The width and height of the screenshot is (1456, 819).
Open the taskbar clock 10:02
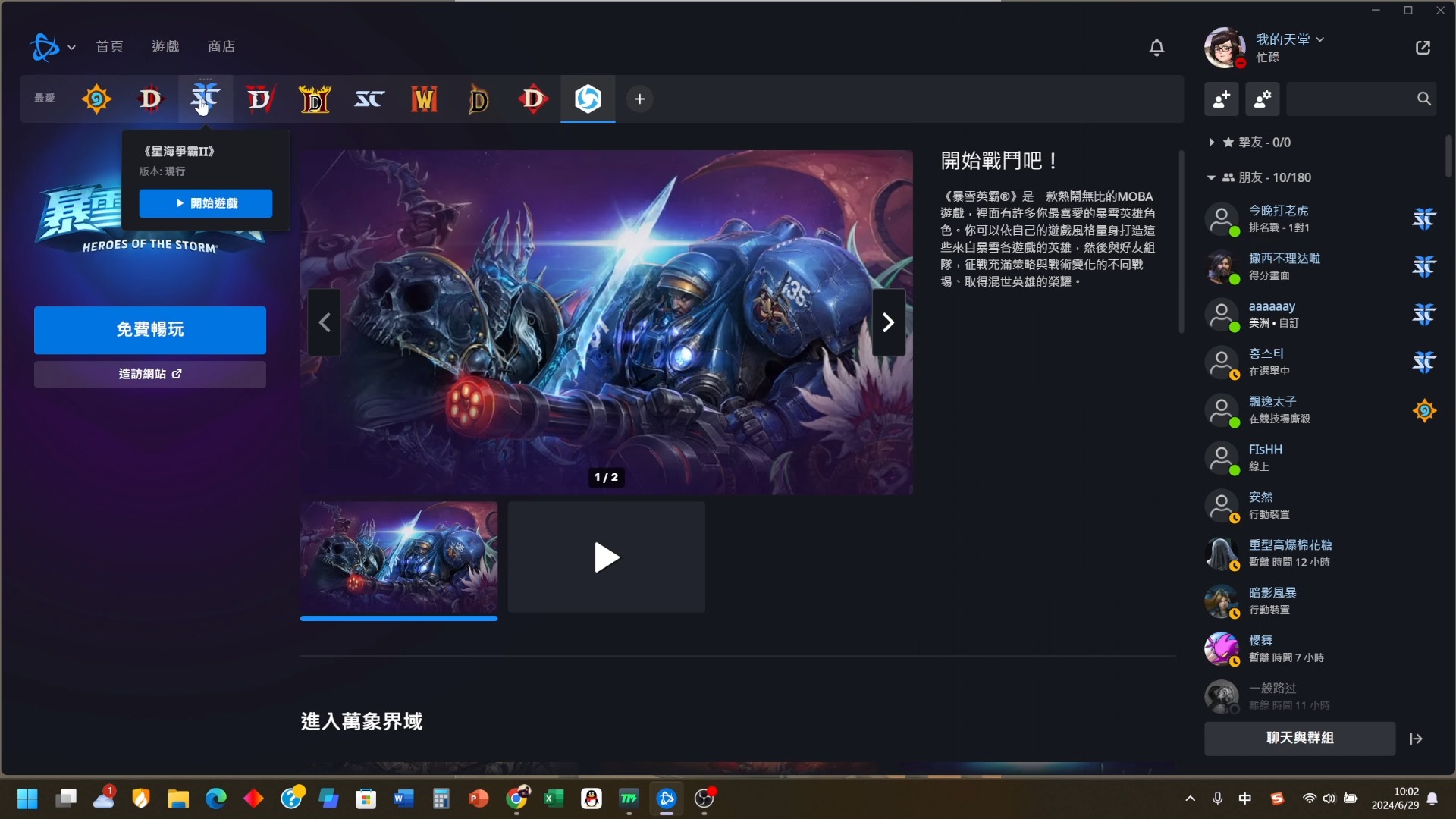(1395, 799)
